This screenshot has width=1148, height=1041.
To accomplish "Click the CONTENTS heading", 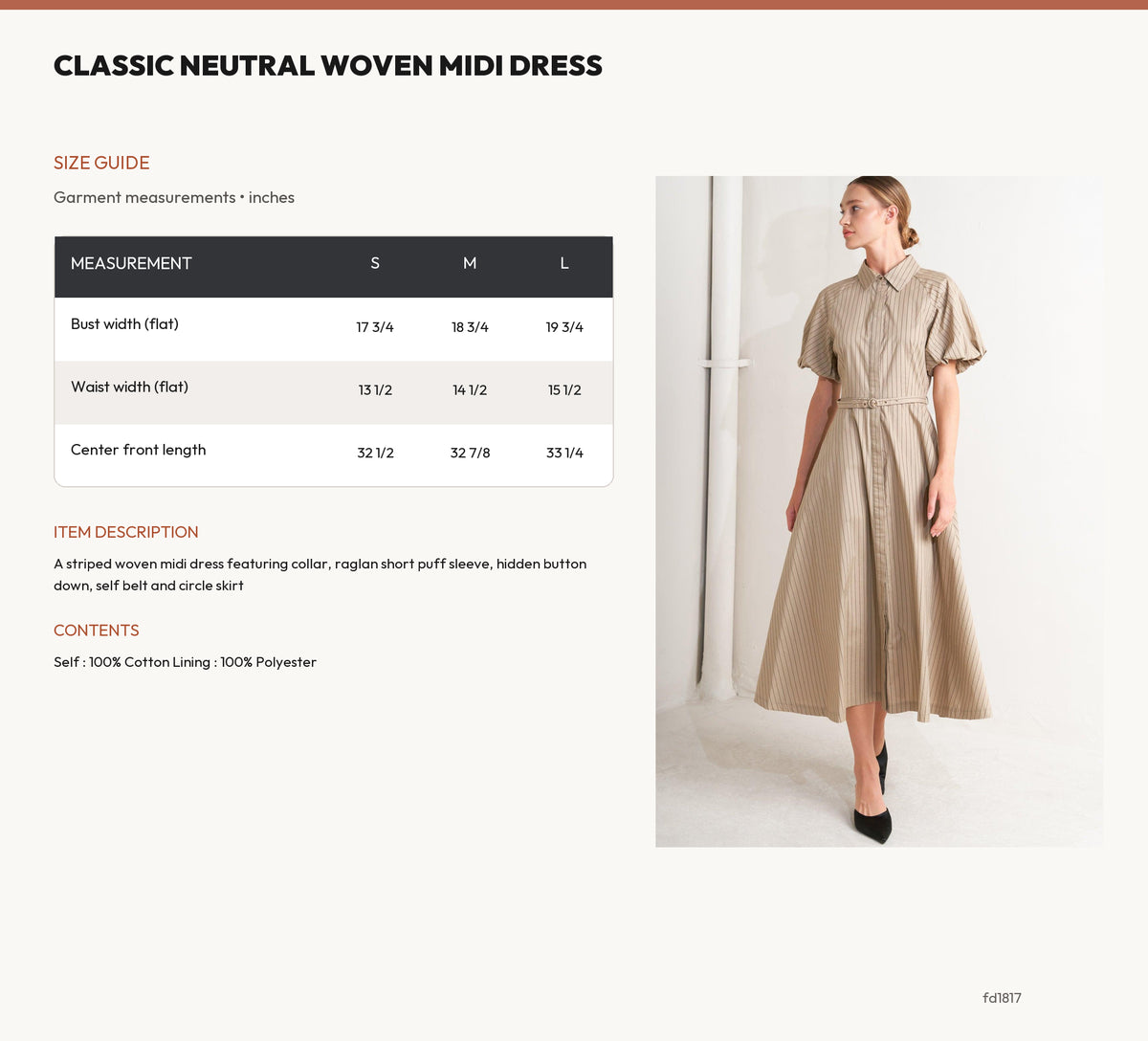I will (97, 631).
